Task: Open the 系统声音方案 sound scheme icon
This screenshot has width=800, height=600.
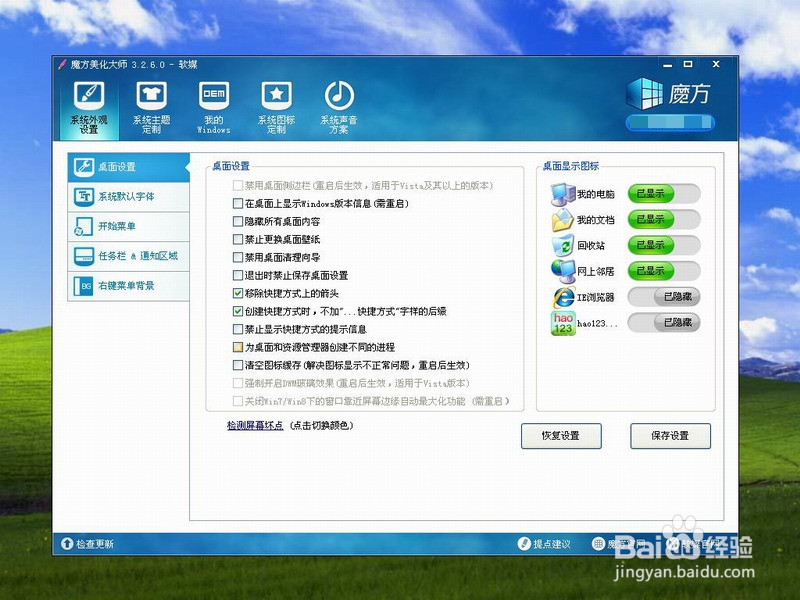Action: (340, 103)
